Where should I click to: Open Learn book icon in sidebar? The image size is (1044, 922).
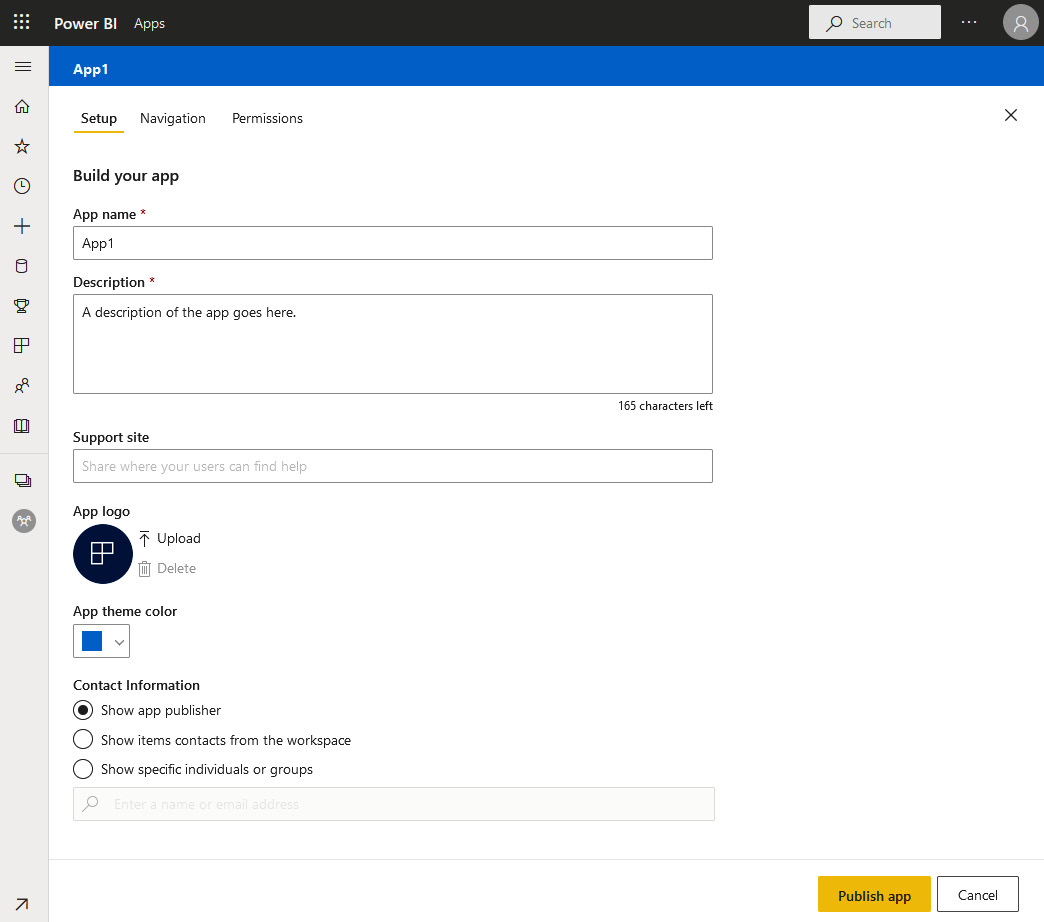pyautogui.click(x=22, y=426)
